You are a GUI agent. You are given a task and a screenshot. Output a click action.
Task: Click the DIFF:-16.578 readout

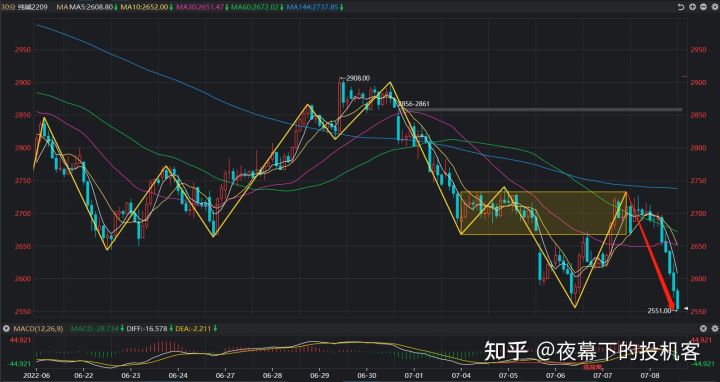[x=147, y=329]
